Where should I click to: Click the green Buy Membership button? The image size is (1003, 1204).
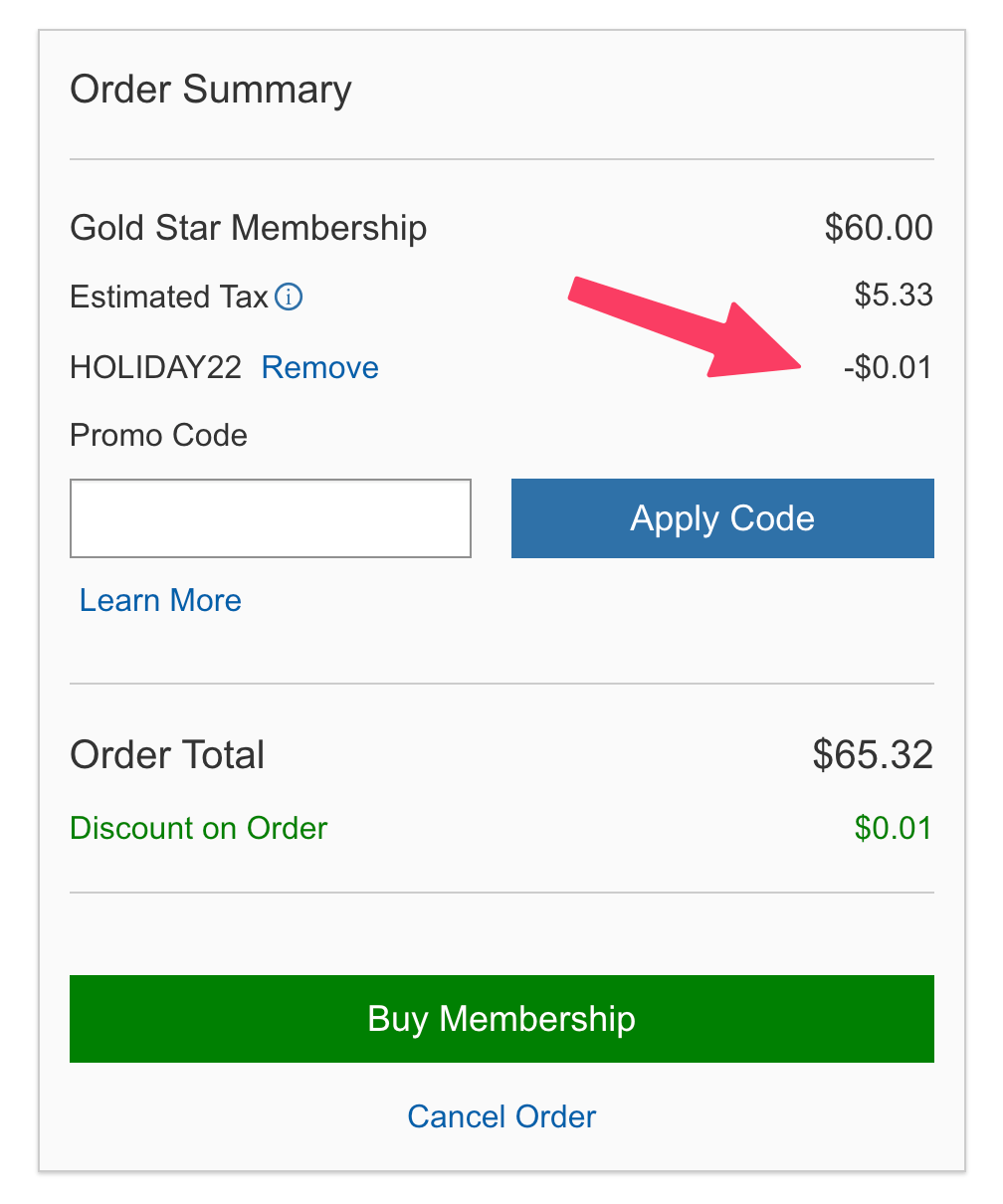[x=501, y=1019]
